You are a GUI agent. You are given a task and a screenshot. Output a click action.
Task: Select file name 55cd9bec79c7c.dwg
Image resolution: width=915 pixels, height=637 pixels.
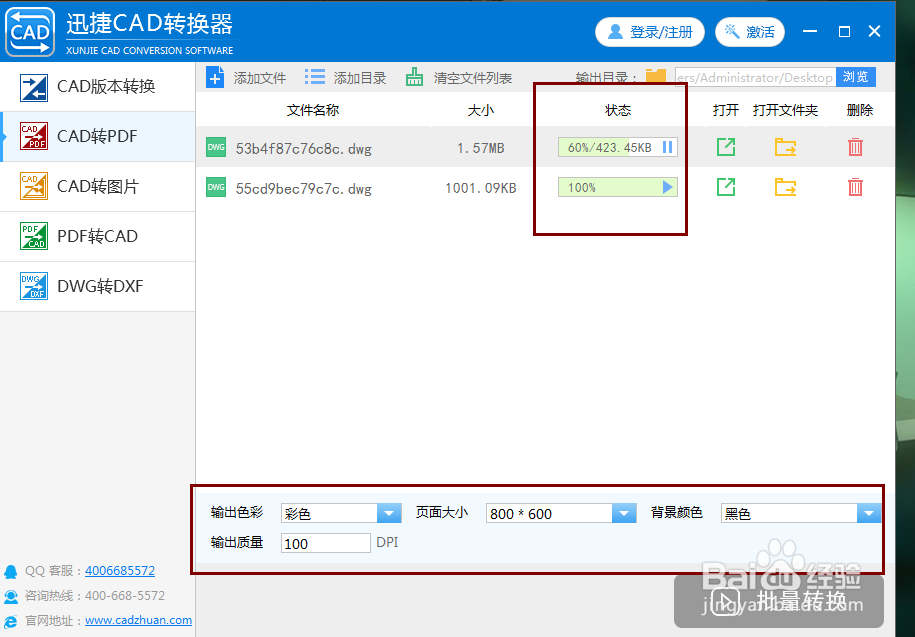coord(303,188)
